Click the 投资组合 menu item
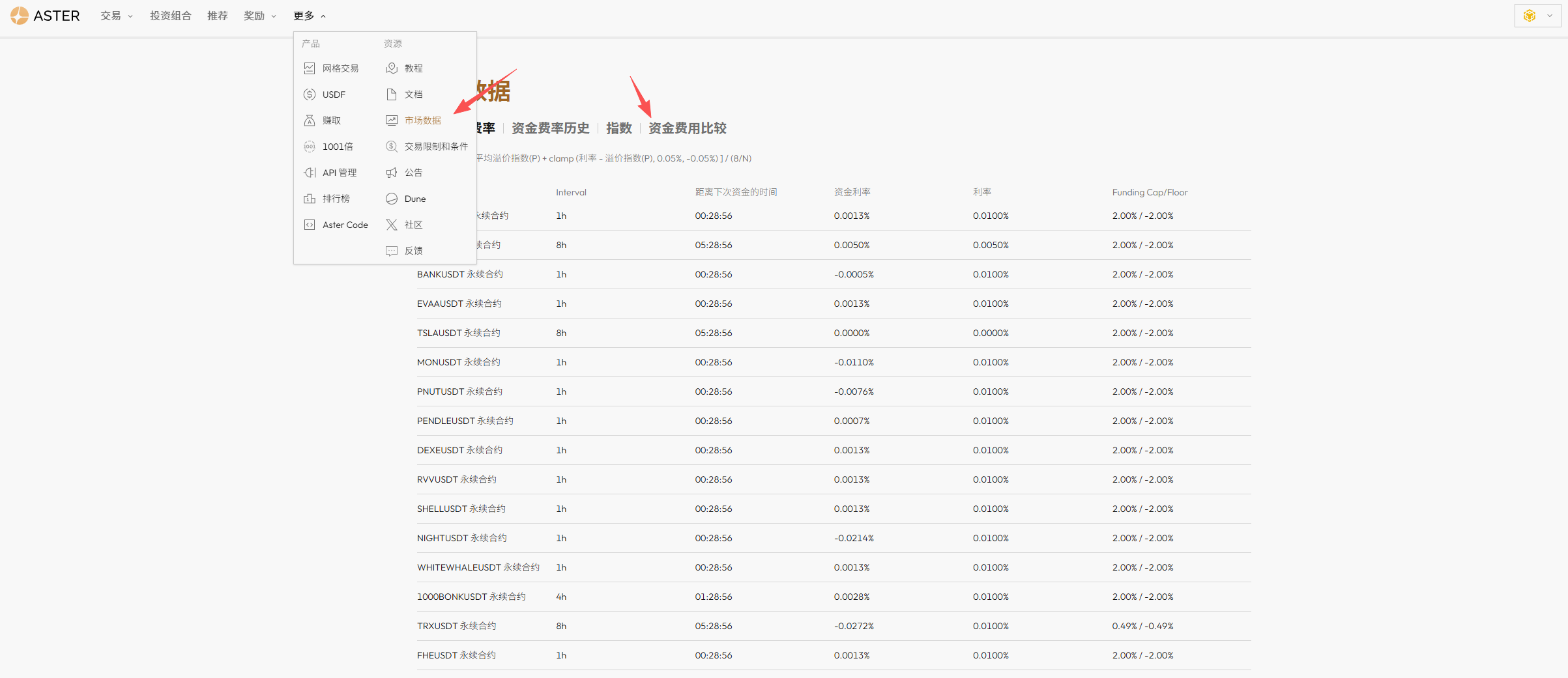The height and width of the screenshot is (678, 1568). pos(171,16)
